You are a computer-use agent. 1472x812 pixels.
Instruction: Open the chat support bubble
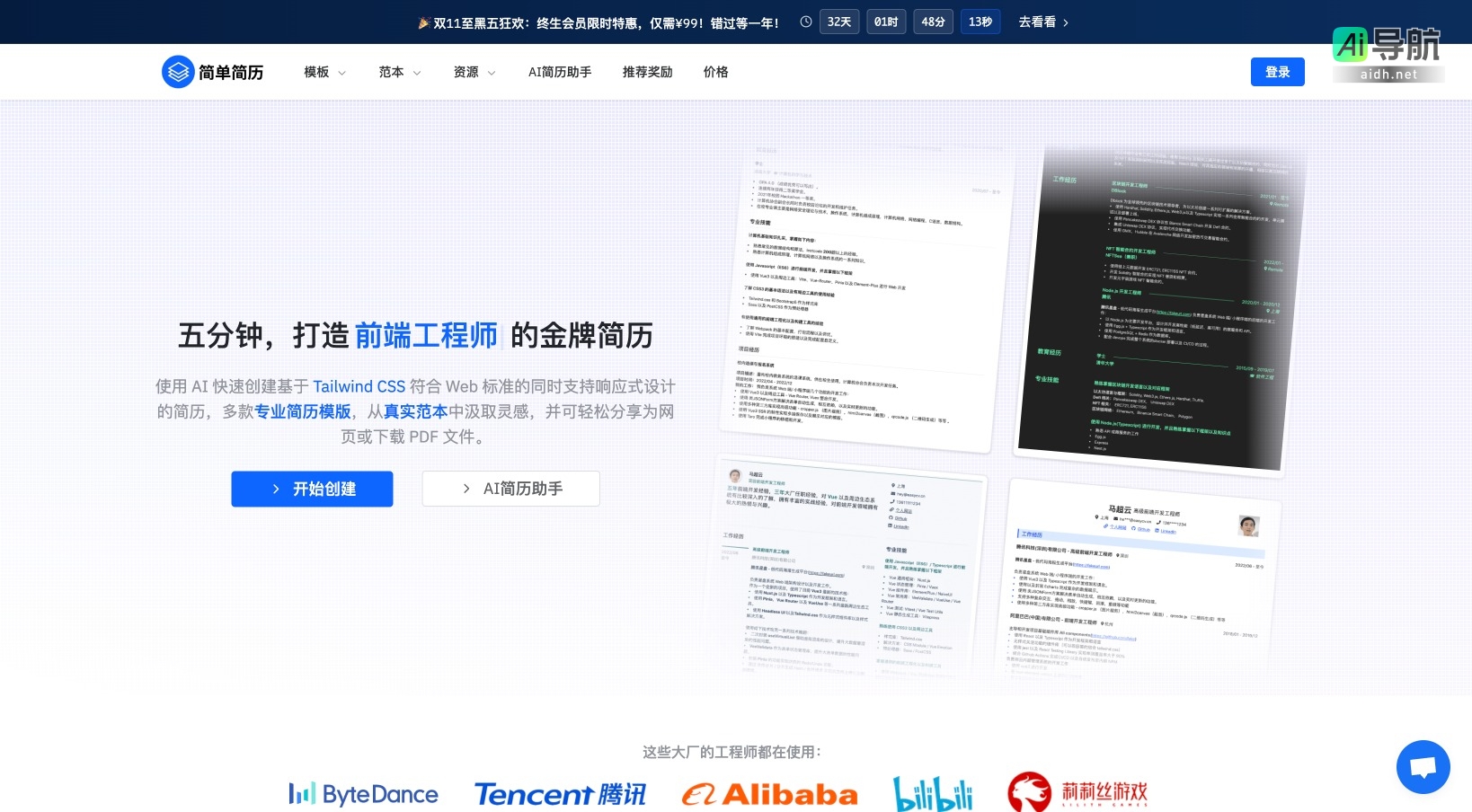tap(1423, 766)
